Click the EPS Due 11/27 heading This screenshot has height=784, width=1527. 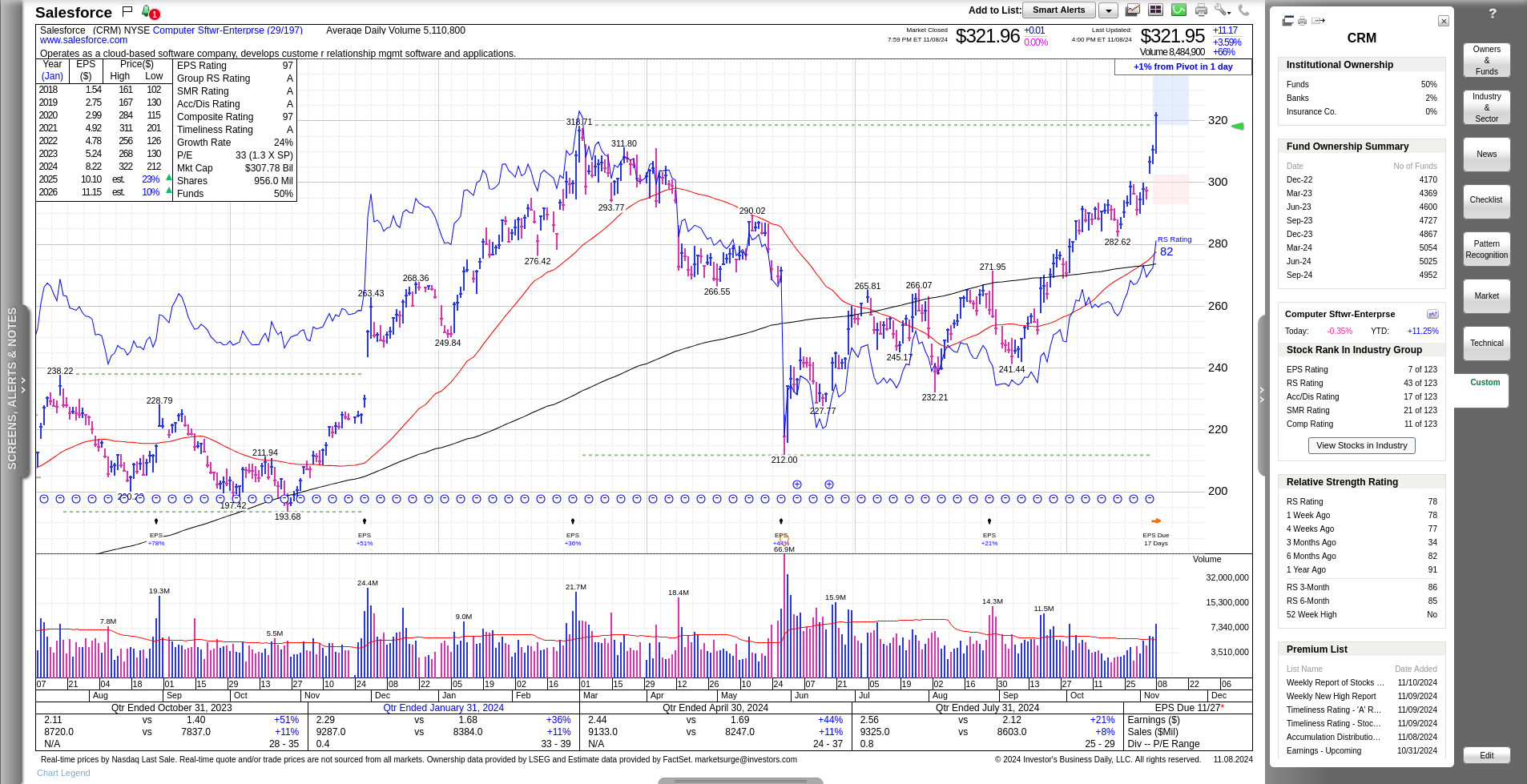point(1191,708)
